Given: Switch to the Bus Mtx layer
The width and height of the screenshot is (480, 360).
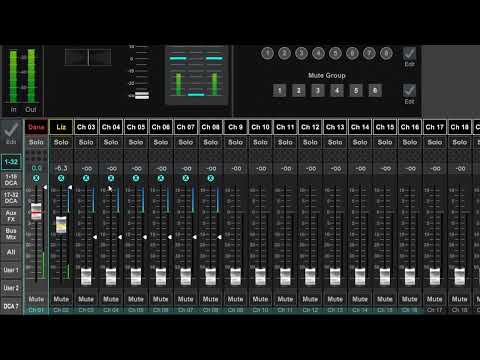Looking at the screenshot, I should click(11, 234).
